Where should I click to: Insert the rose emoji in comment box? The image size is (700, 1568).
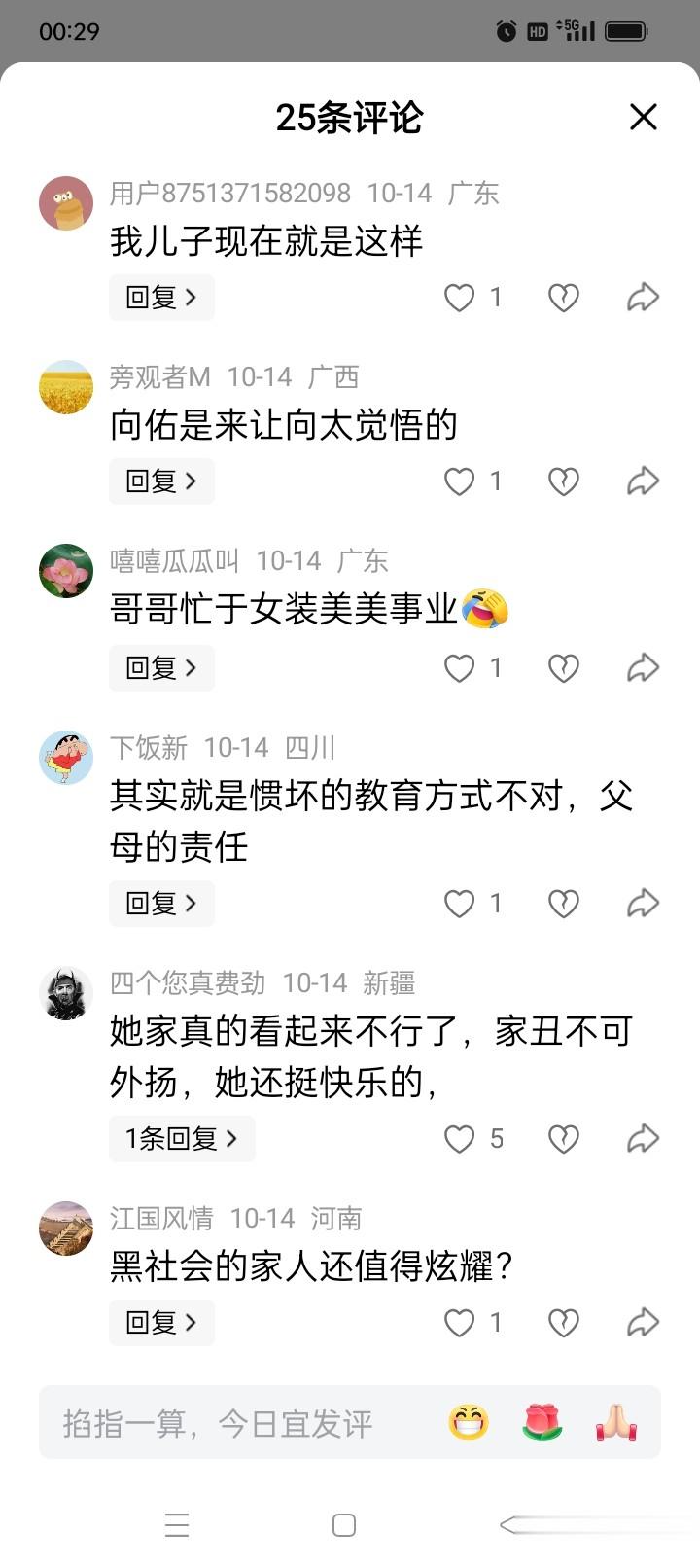click(542, 1423)
